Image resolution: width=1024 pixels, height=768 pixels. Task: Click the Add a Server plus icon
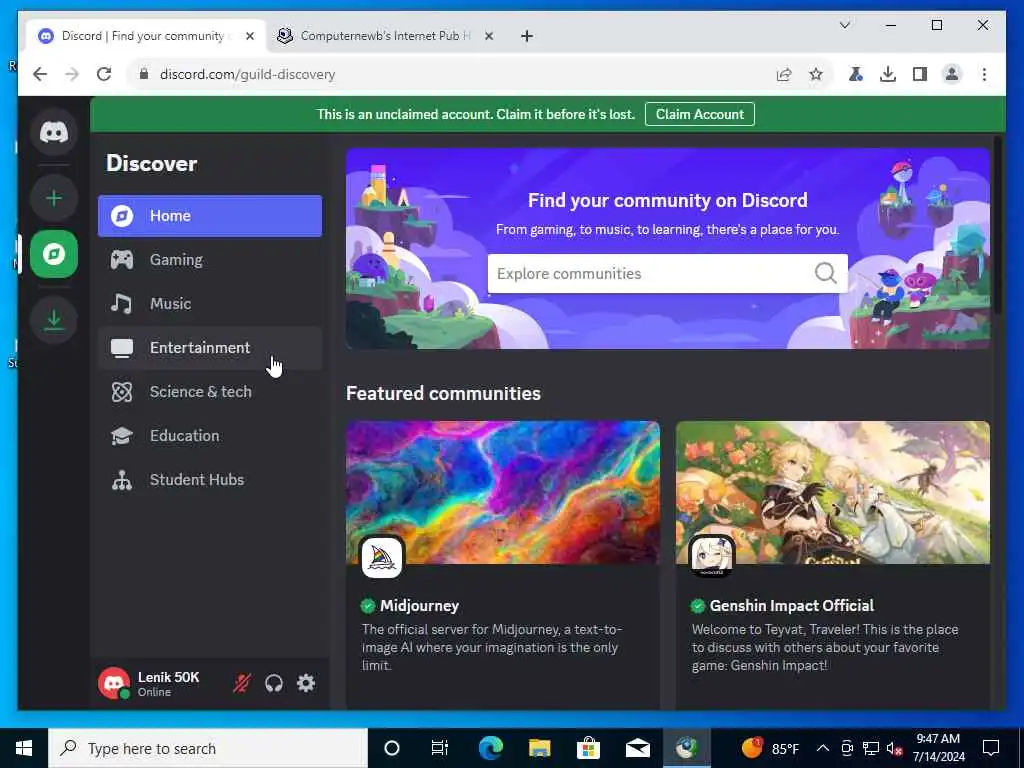pos(54,197)
